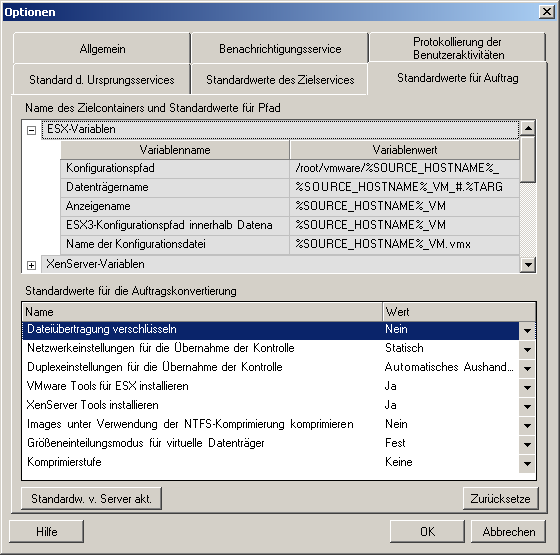Open dropdown for XenServer Tools installieren

[x=527, y=406]
